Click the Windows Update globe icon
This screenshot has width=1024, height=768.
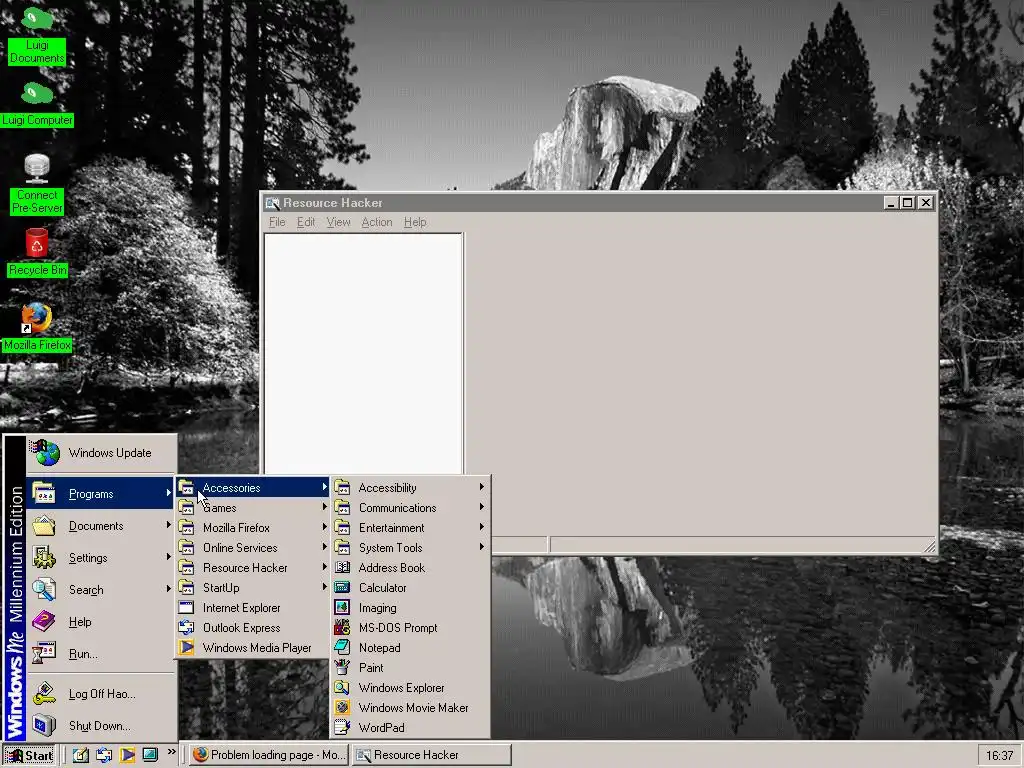[x=46, y=453]
